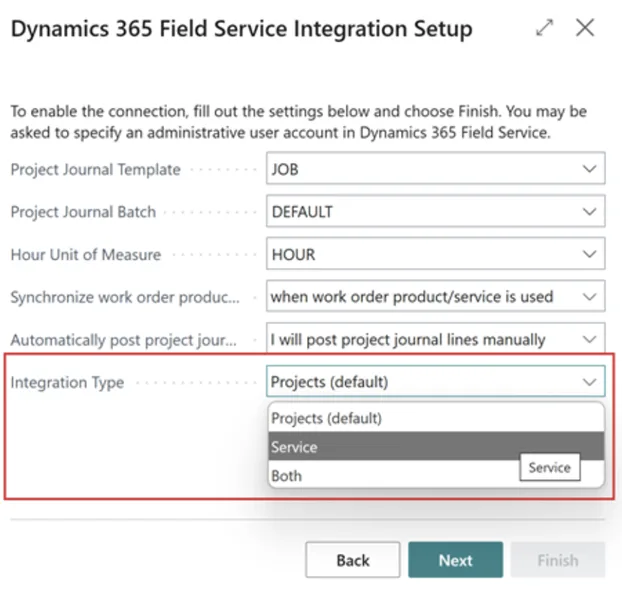
Task: Select Projects (default) in the list
Action: click(x=436, y=418)
